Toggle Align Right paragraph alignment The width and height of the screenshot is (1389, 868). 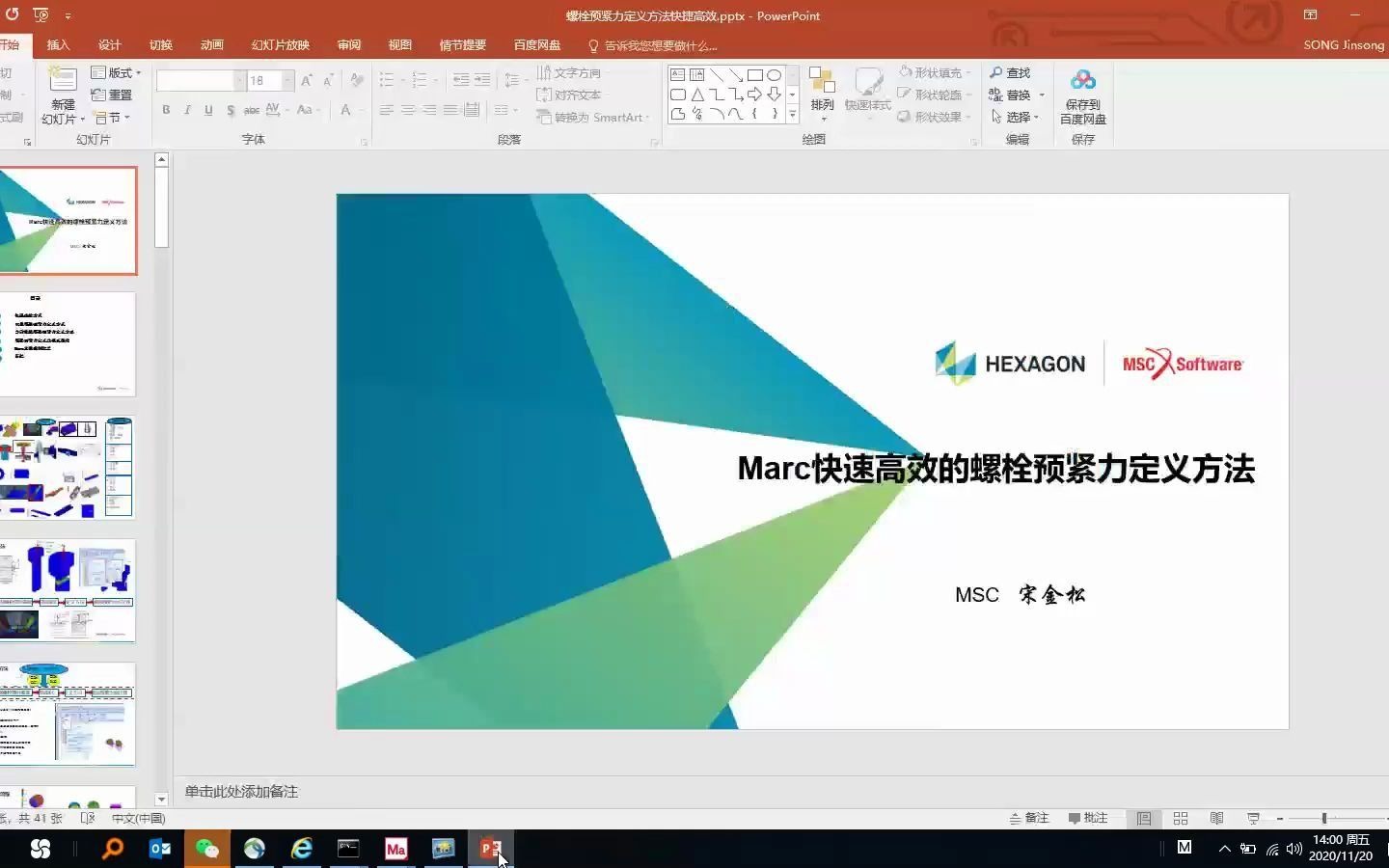point(429,110)
